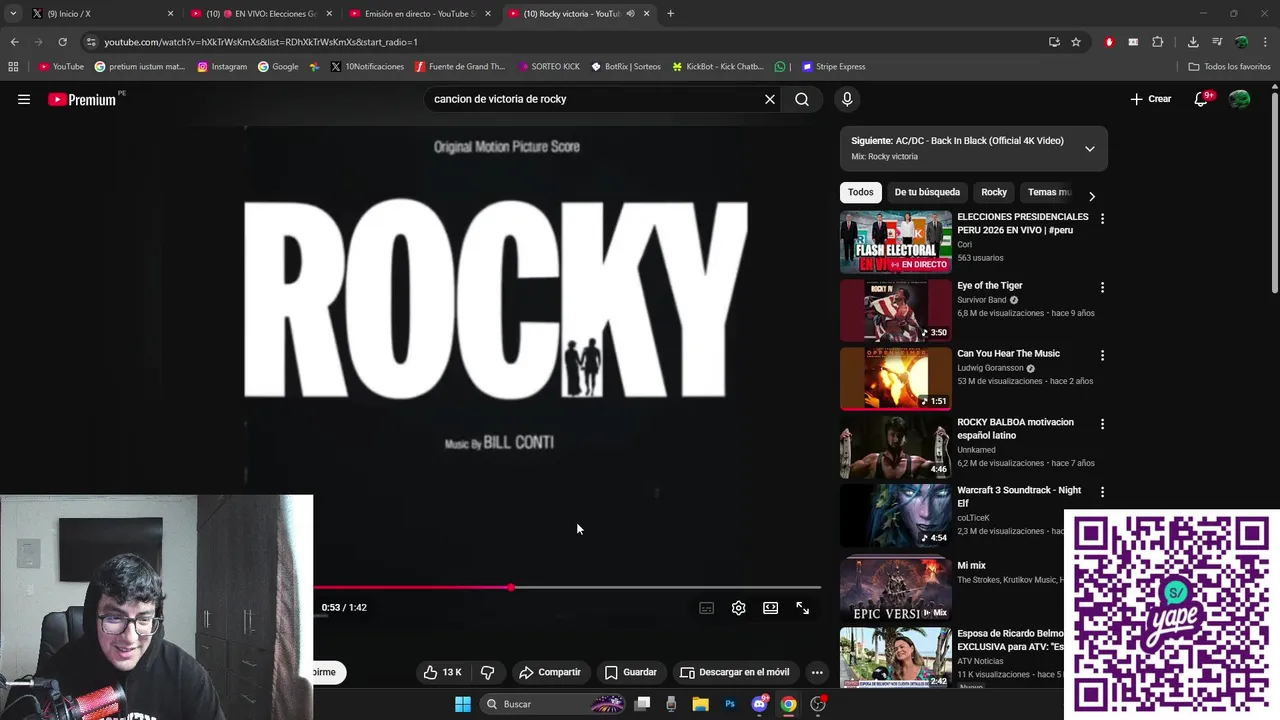The image size is (1280, 720).
Task: Like the video with 13 K
Action: [442, 672]
